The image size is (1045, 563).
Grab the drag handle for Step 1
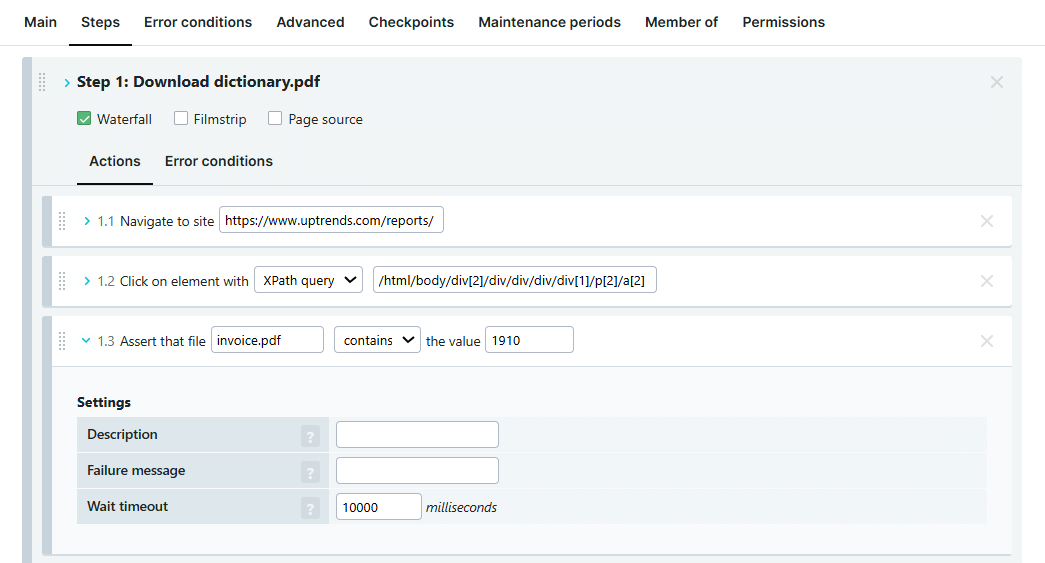click(42, 82)
